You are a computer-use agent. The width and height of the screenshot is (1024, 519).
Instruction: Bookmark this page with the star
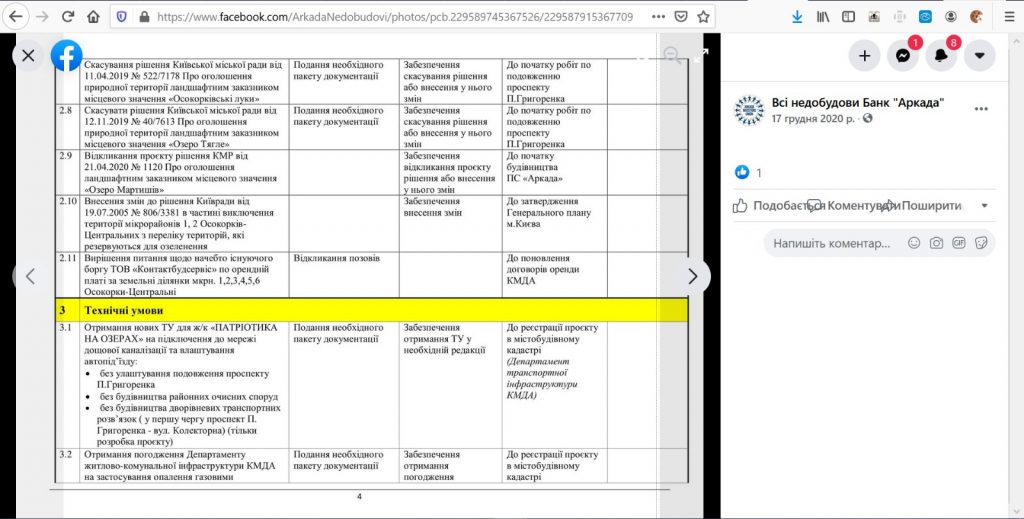coord(703,17)
